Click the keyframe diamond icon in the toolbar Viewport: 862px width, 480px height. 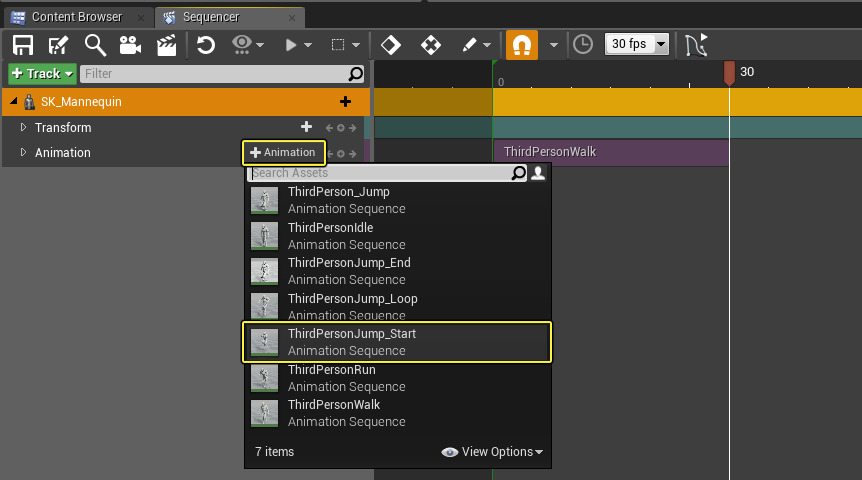pos(391,45)
